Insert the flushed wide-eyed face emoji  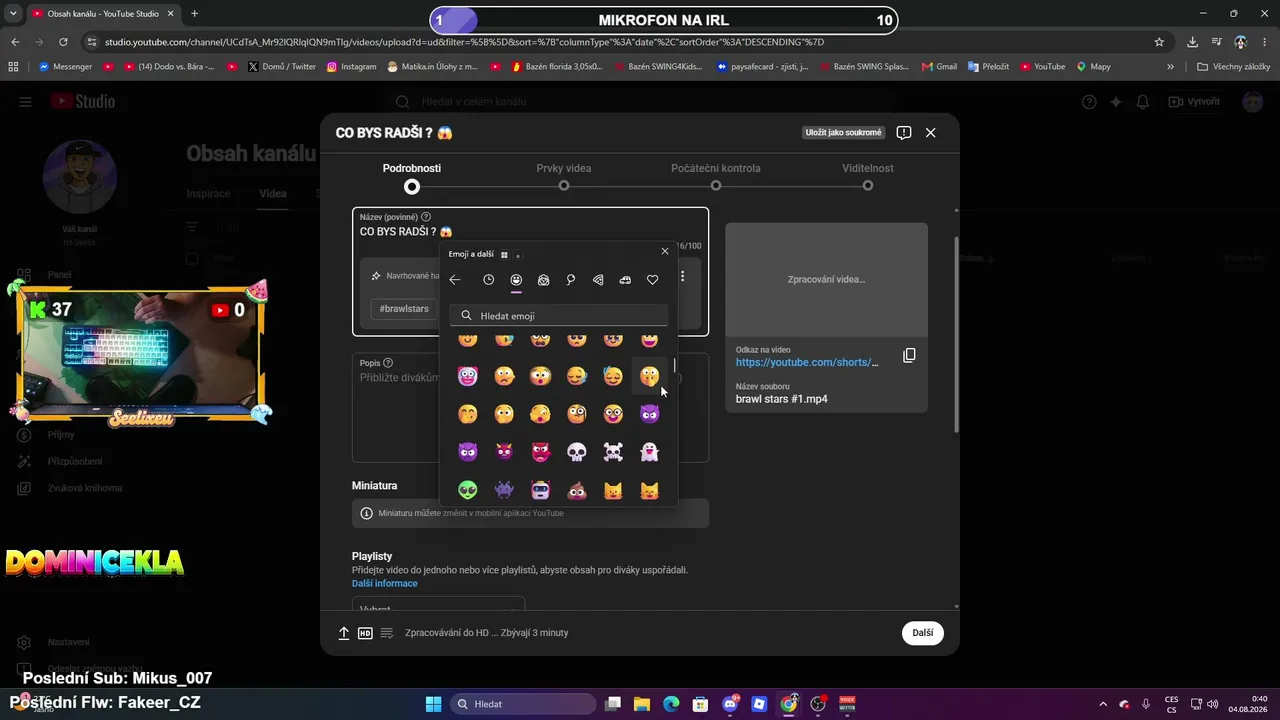pyautogui.click(x=540, y=376)
